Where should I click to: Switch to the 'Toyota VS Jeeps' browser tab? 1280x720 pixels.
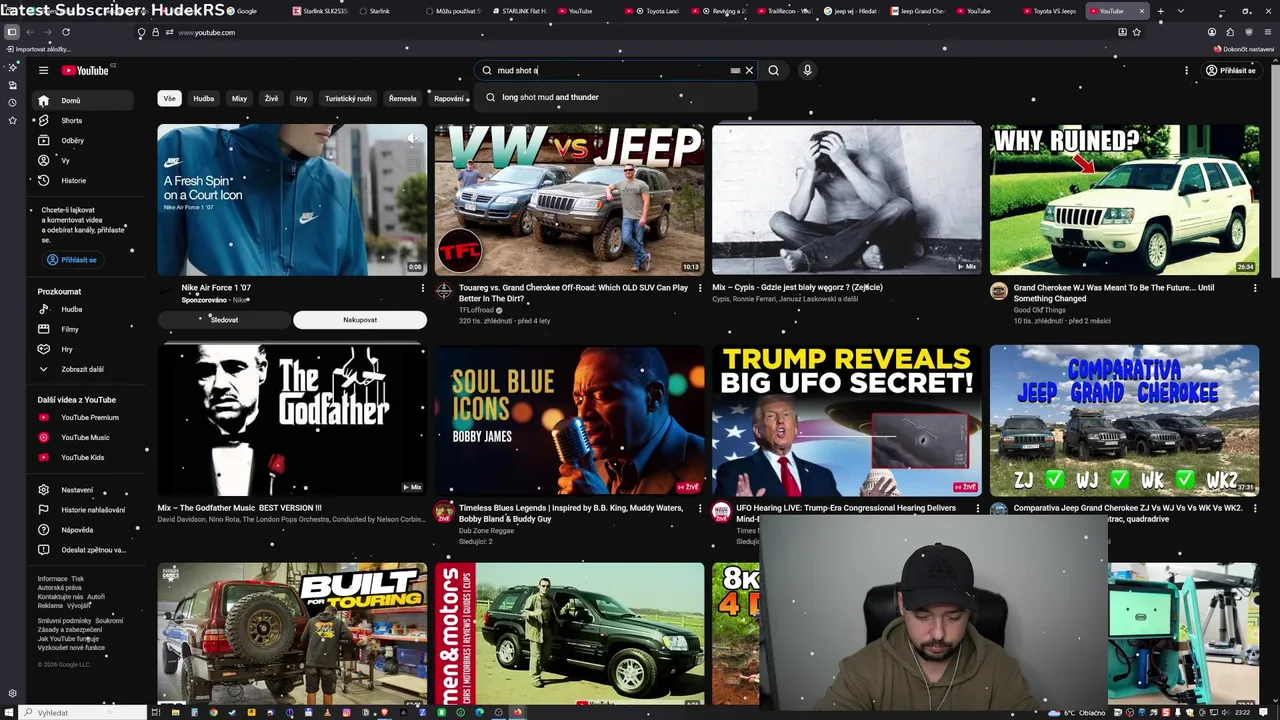tap(1050, 11)
